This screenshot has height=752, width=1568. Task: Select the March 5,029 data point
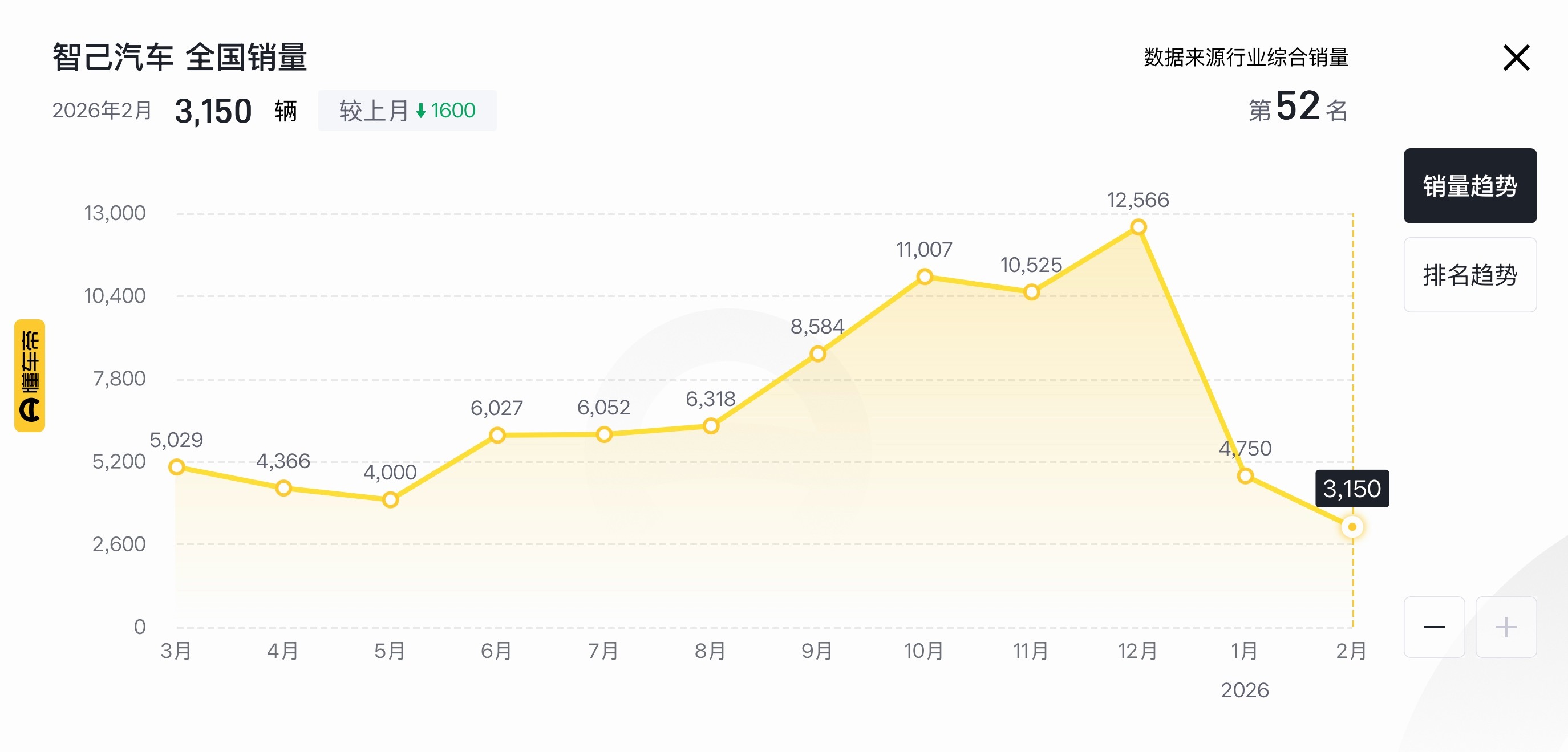click(176, 468)
